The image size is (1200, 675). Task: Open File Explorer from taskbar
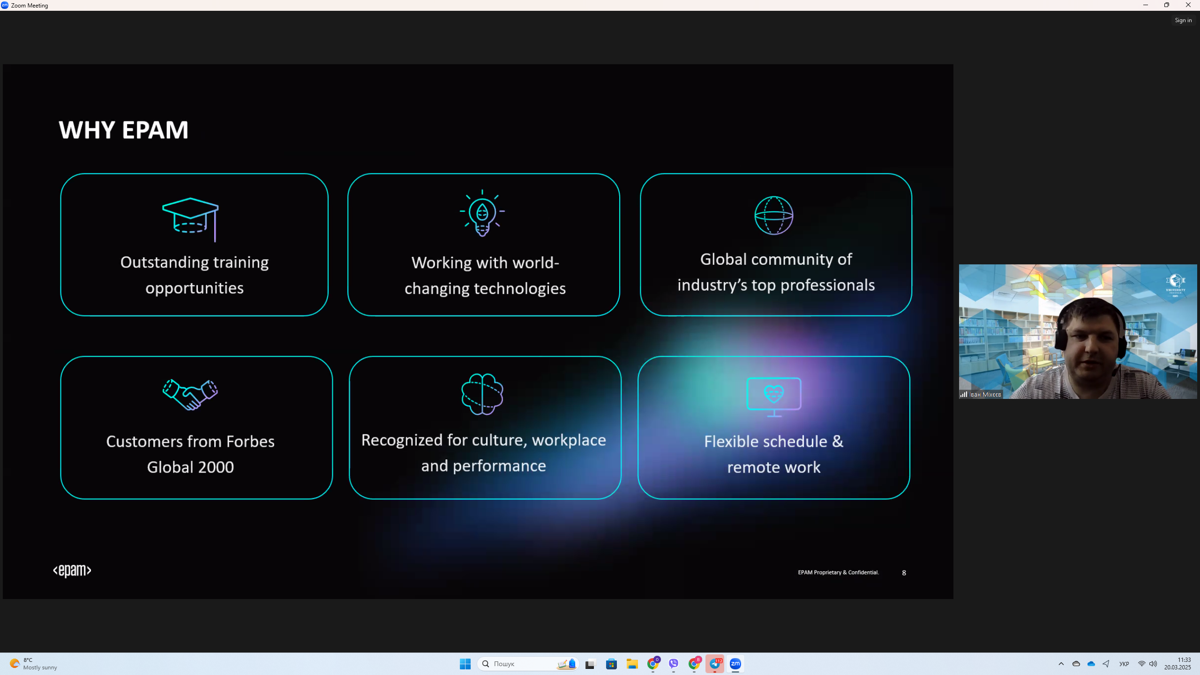[x=632, y=664]
